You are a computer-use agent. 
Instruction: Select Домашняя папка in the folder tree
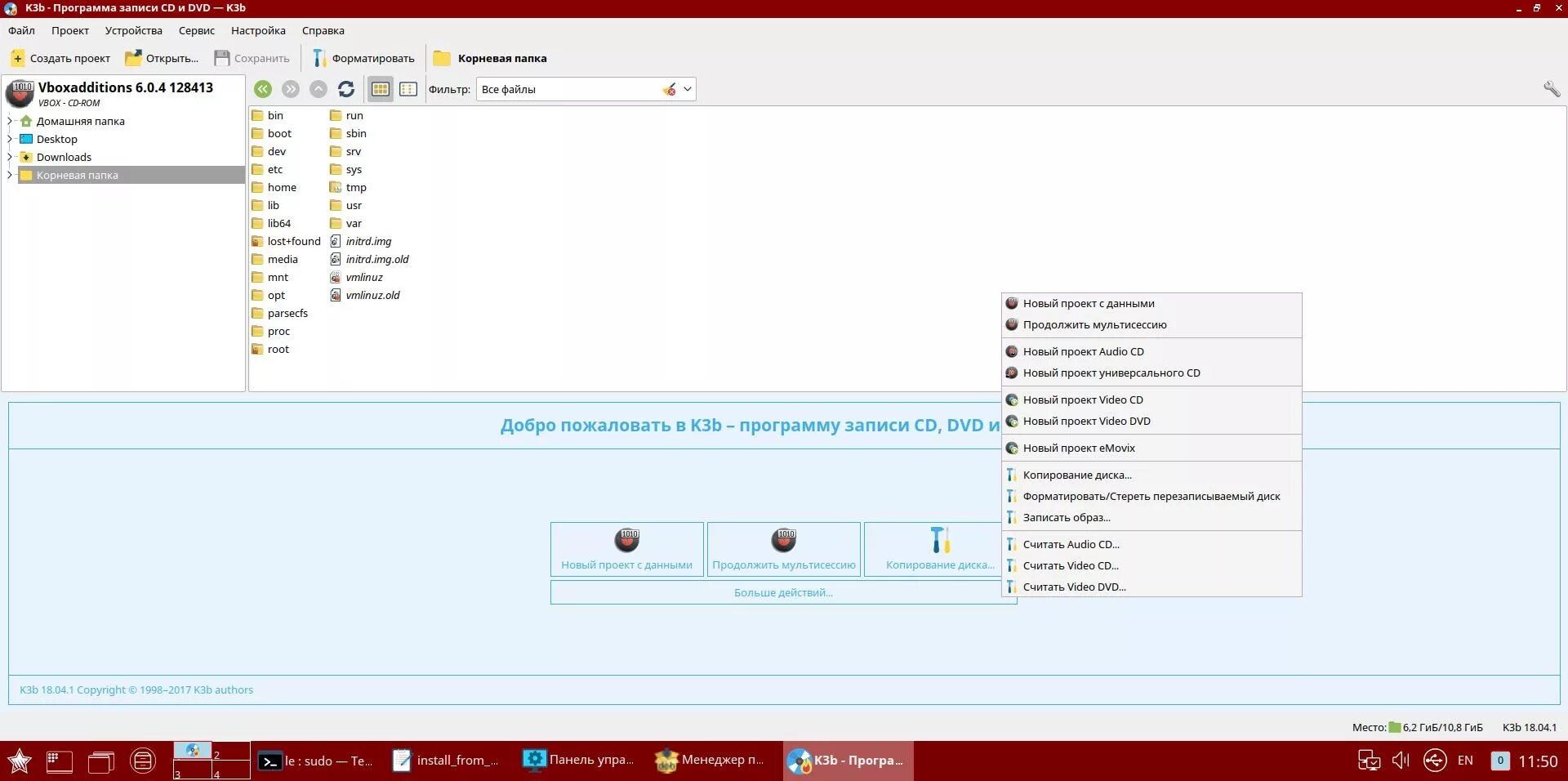(x=80, y=121)
